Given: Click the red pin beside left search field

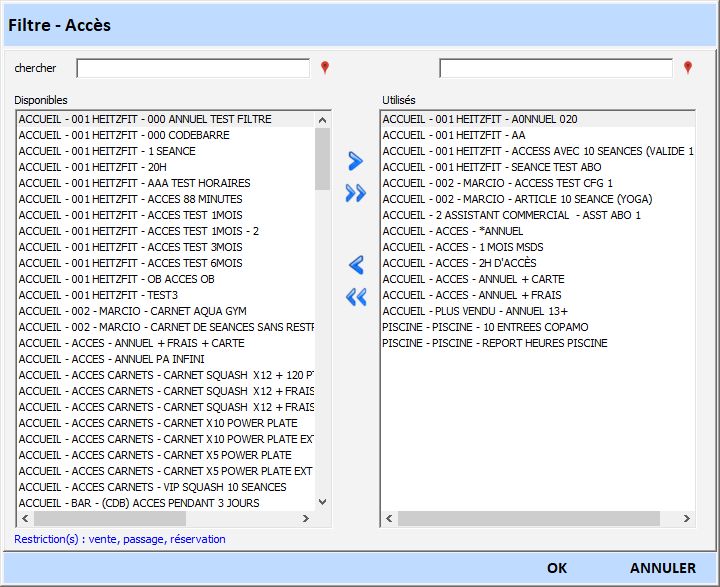Looking at the screenshot, I should 324,68.
